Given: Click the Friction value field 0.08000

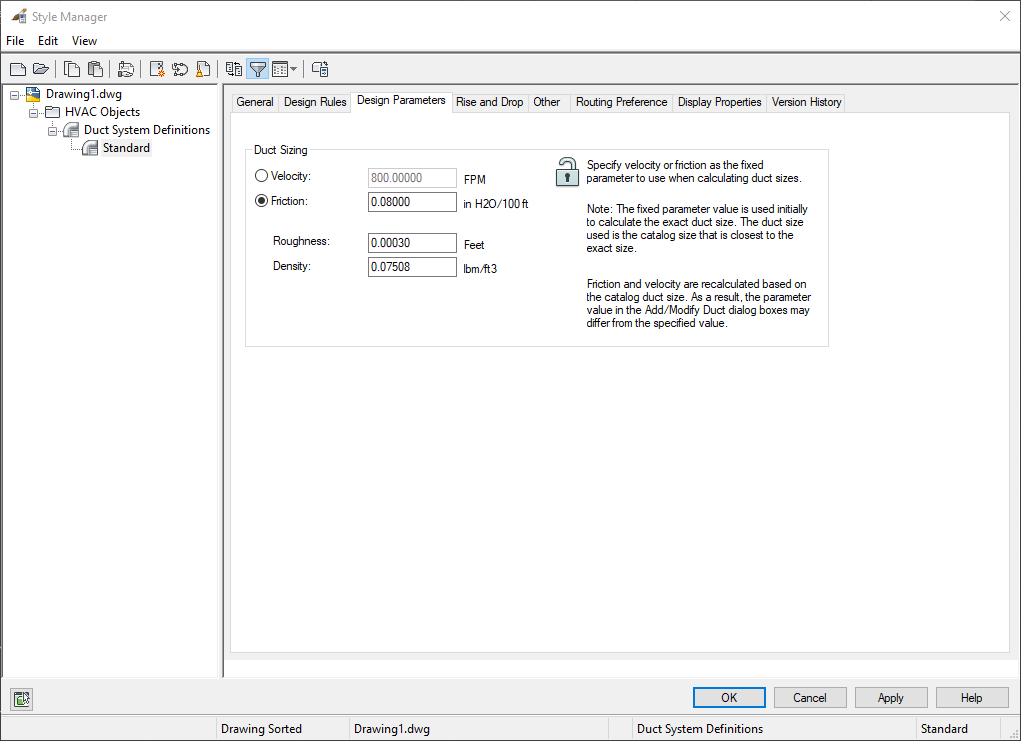Looking at the screenshot, I should 412,202.
